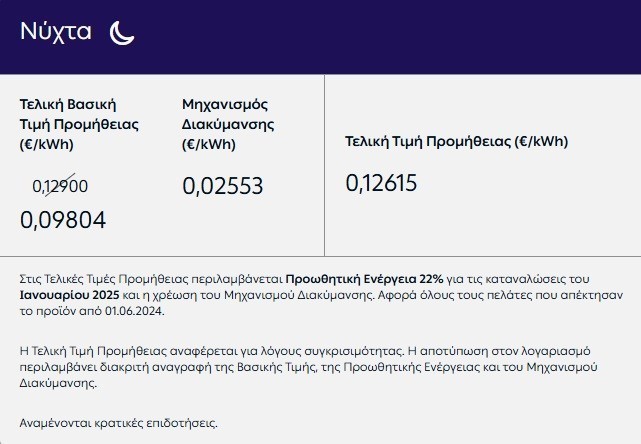Image resolution: width=641 pixels, height=444 pixels.
Task: Click the struck-through price 0,12900
Action: point(60,185)
